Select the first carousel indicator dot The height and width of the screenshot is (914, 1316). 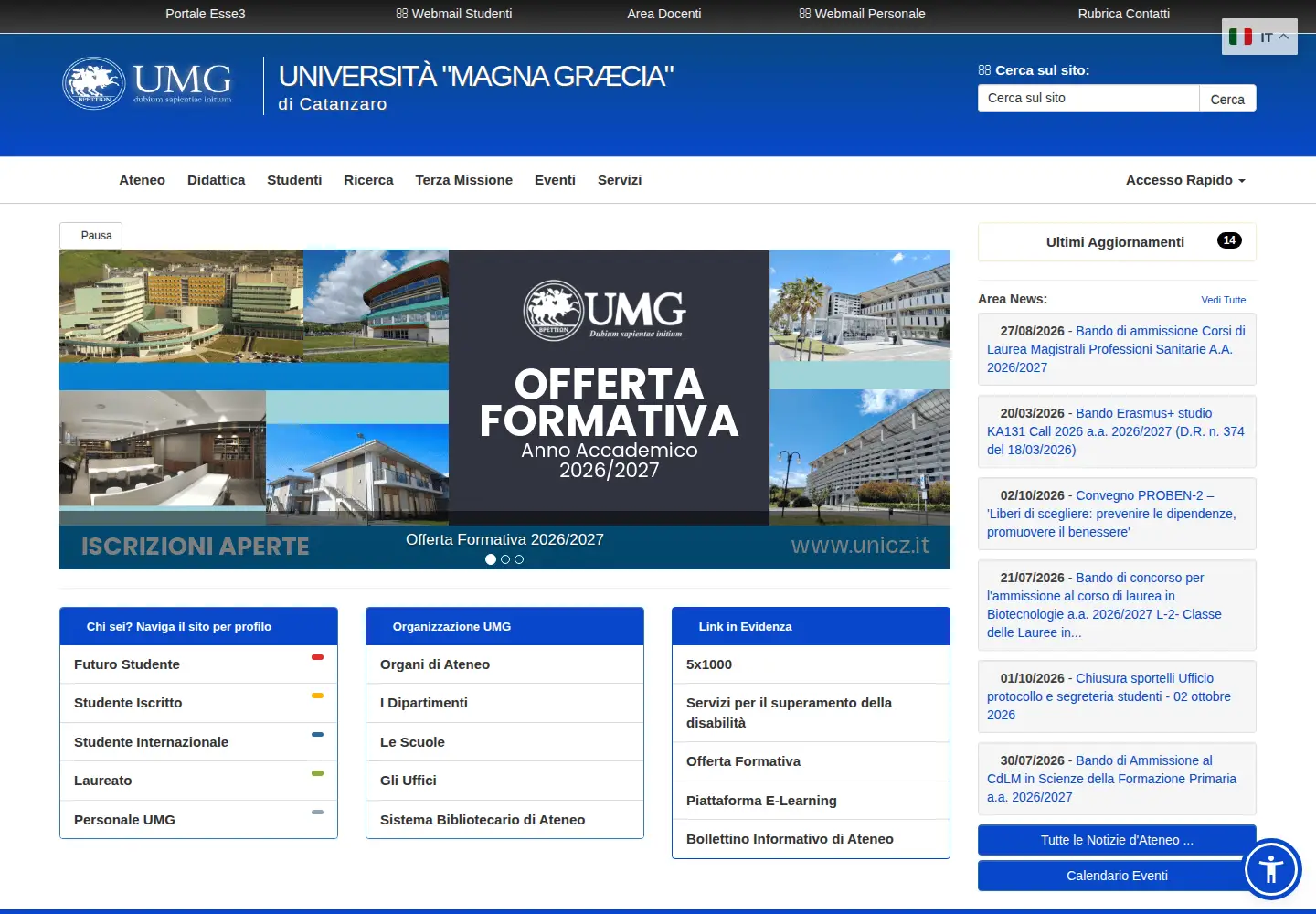(x=491, y=559)
